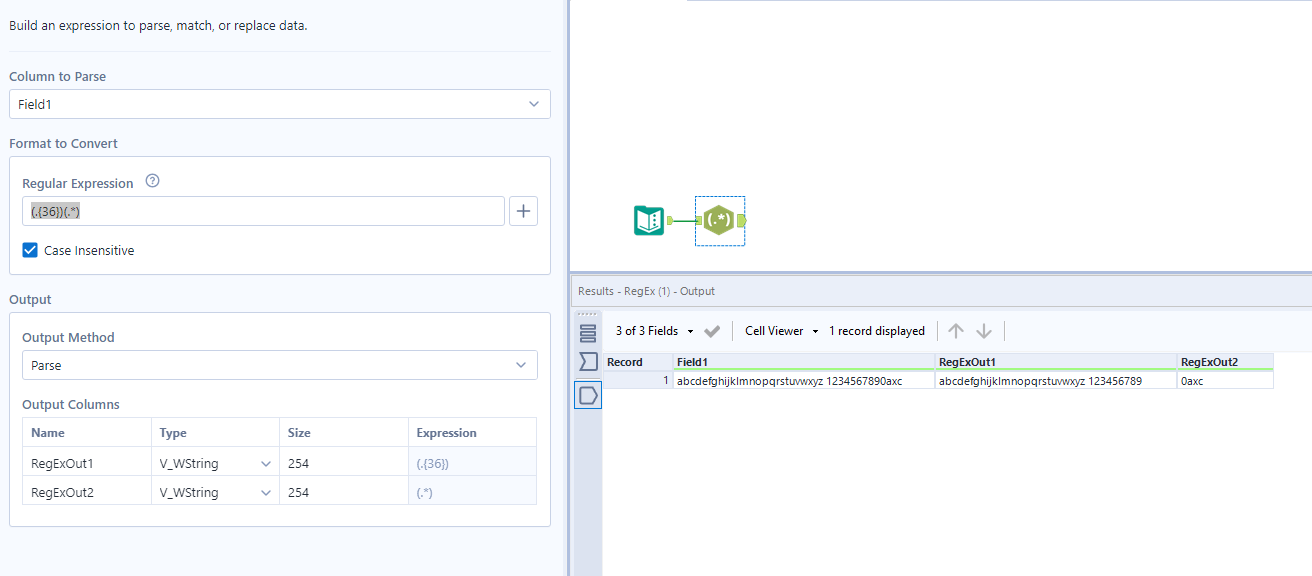Select the Text Input tool on the canvas
This screenshot has width=1312, height=576.
650,220
